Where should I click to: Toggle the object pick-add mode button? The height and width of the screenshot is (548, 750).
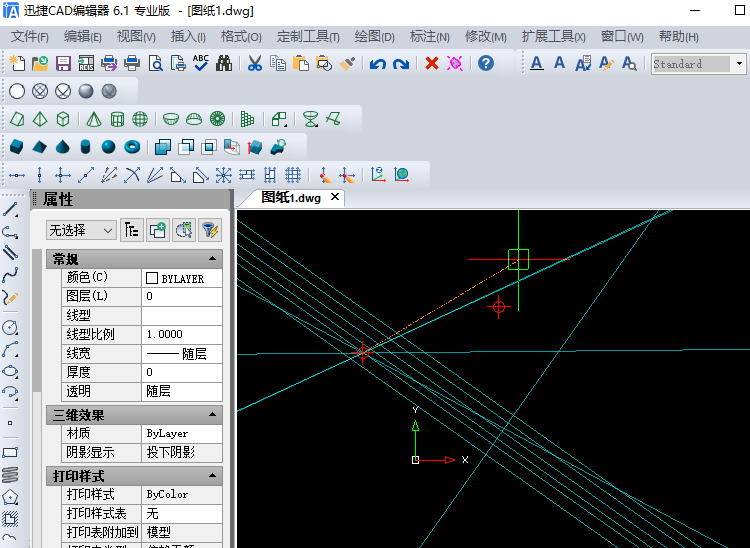click(x=157, y=230)
